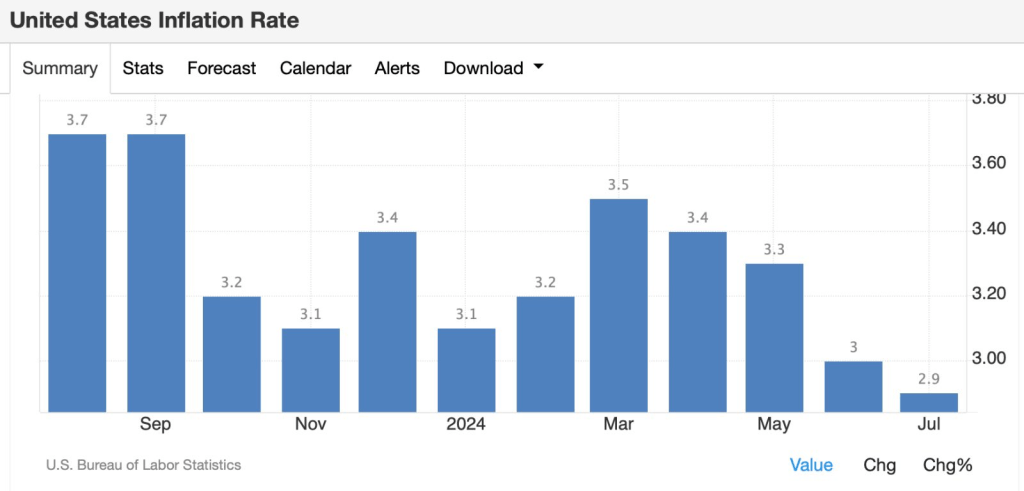Switch chart display to Value
The width and height of the screenshot is (1024, 491).
[811, 465]
